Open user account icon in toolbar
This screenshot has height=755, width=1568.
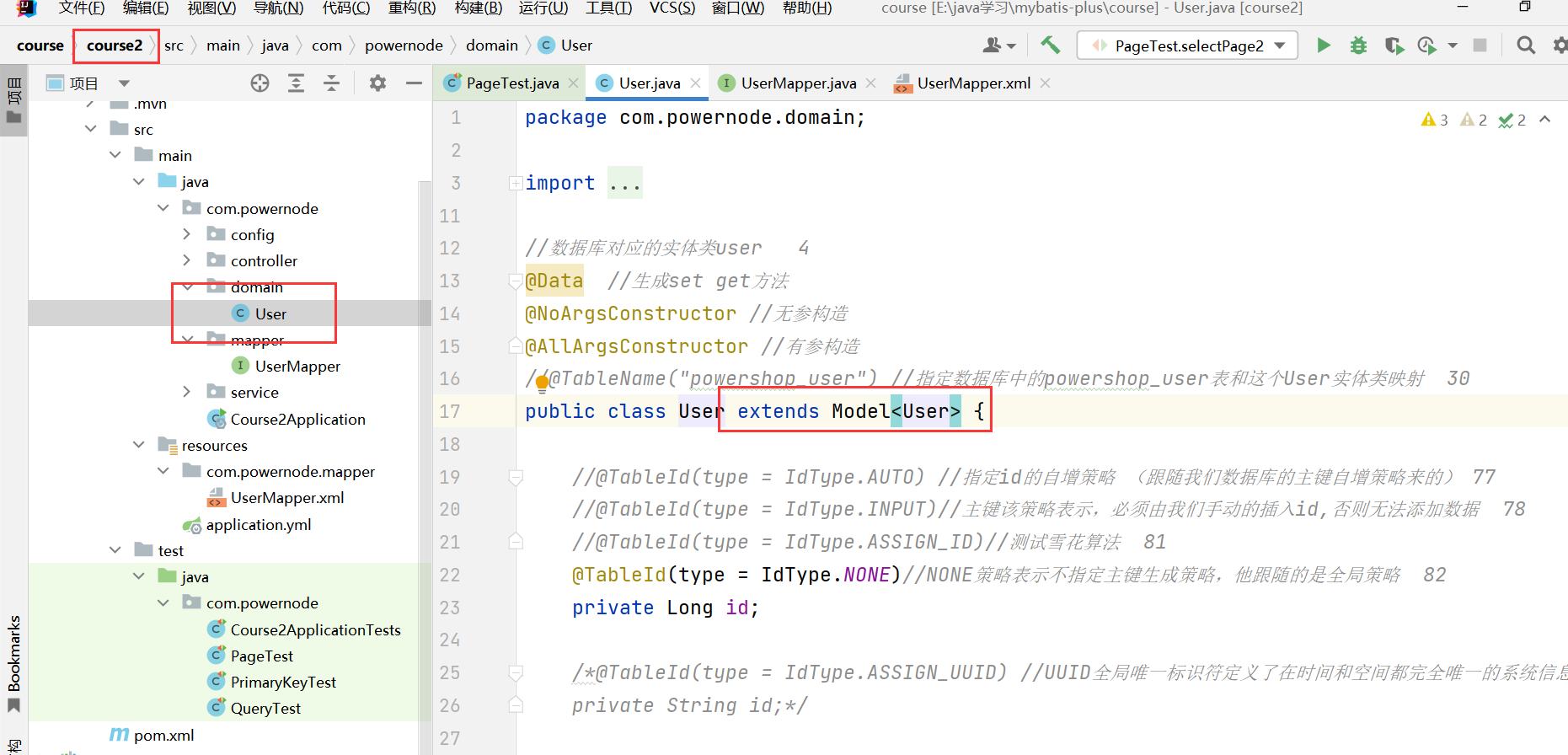(993, 46)
